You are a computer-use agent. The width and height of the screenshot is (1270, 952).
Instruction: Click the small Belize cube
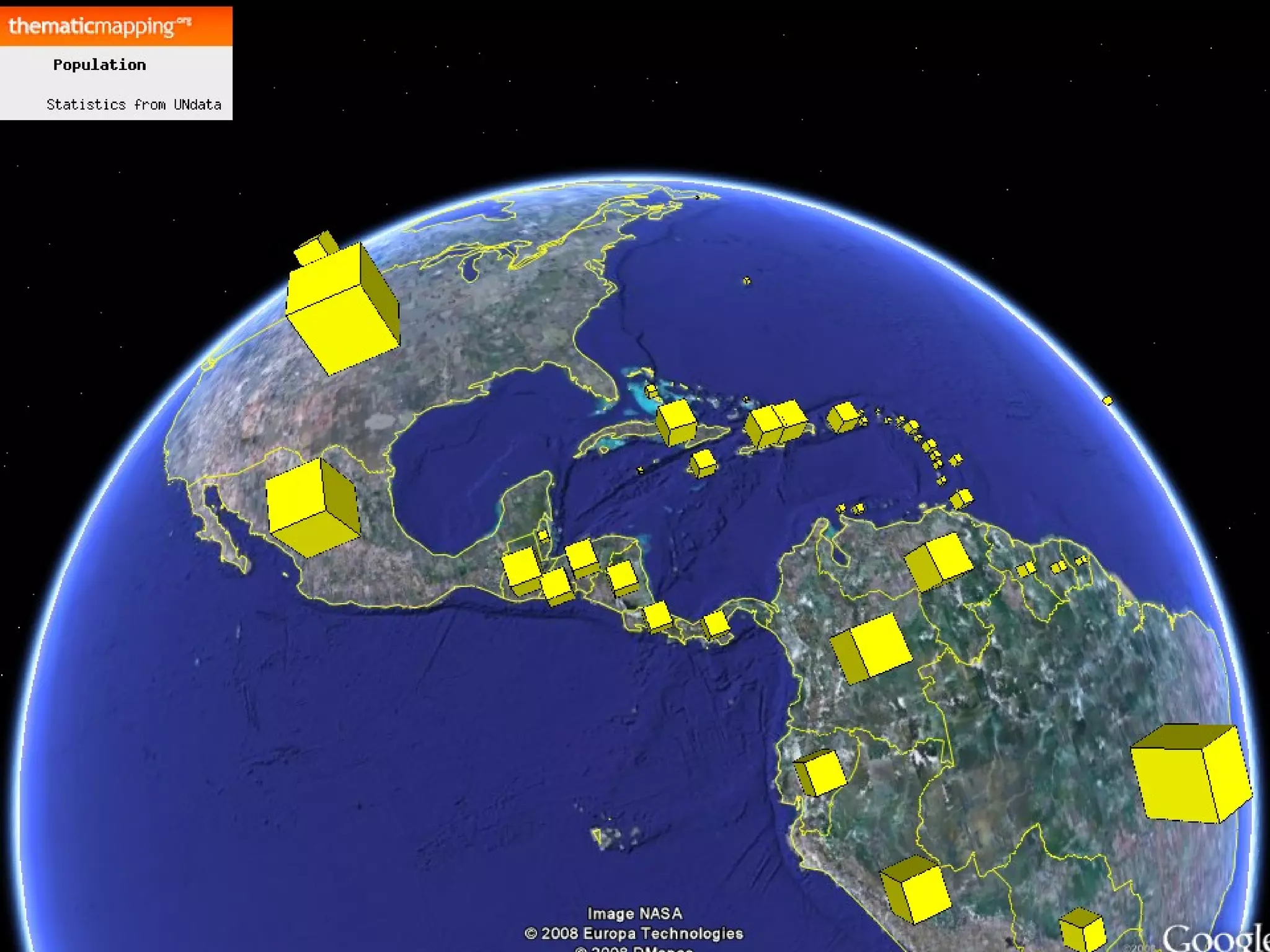click(543, 534)
